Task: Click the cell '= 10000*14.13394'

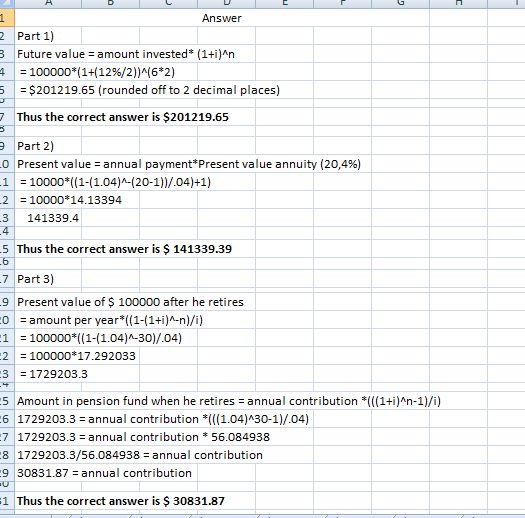Action: [71, 200]
